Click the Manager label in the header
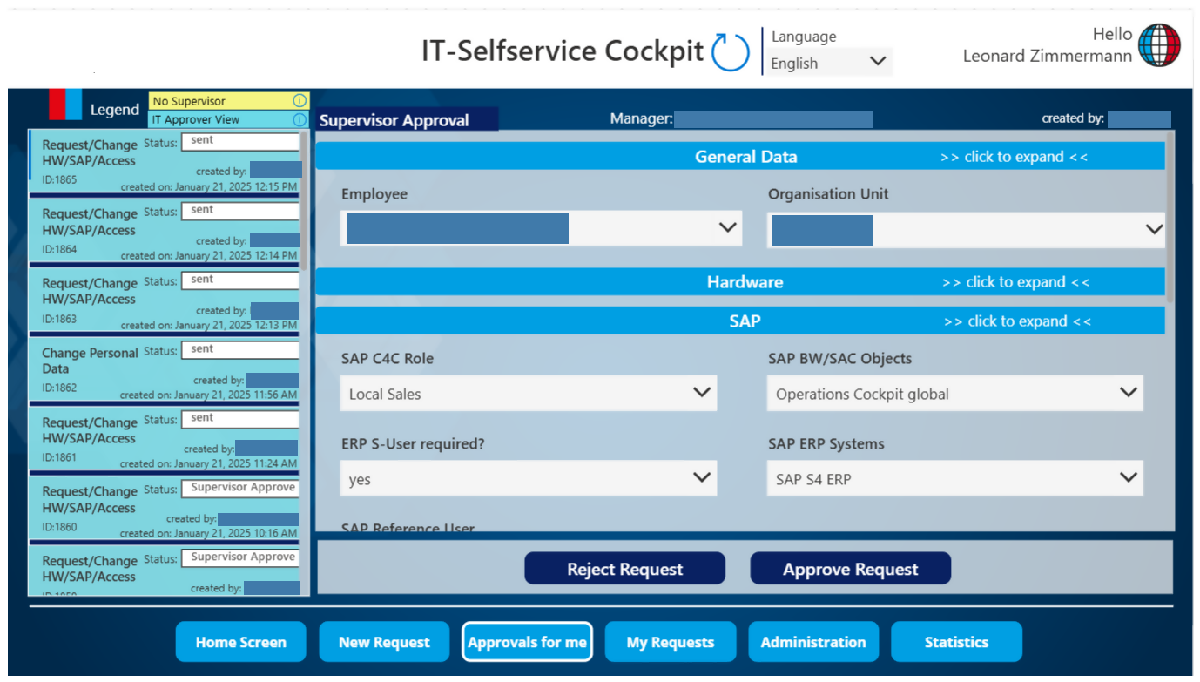Viewport: 1200px width, 682px height. 641,119
